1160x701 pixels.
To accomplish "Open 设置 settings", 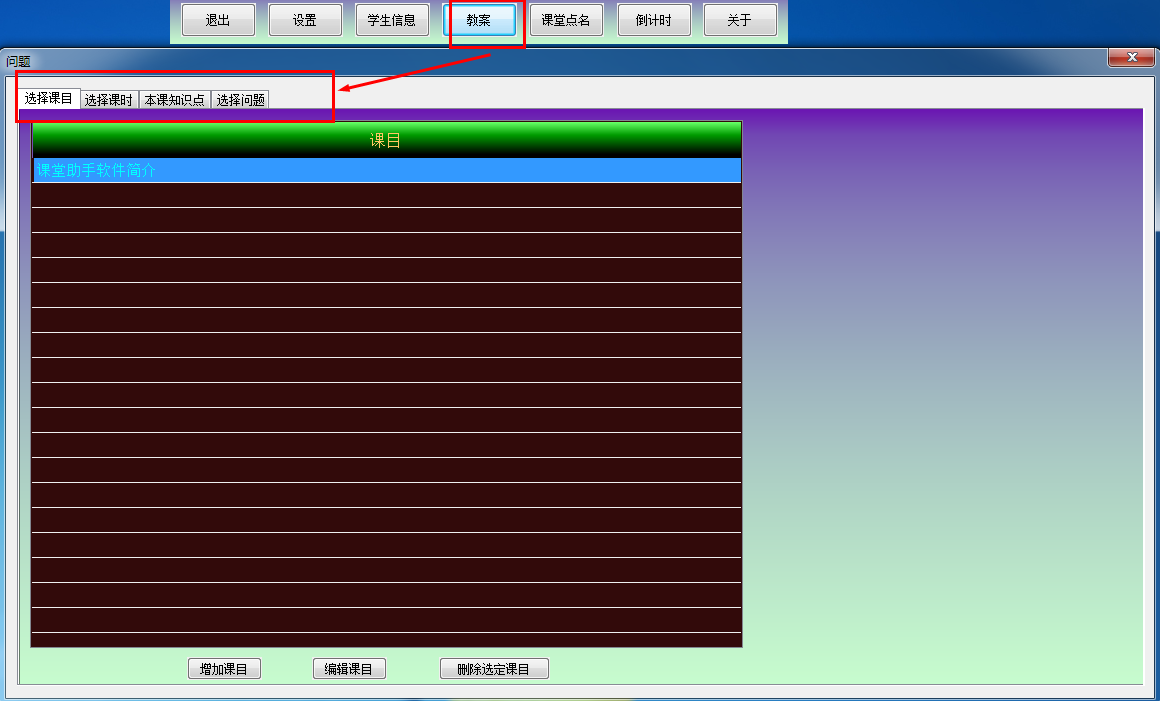I will point(305,20).
